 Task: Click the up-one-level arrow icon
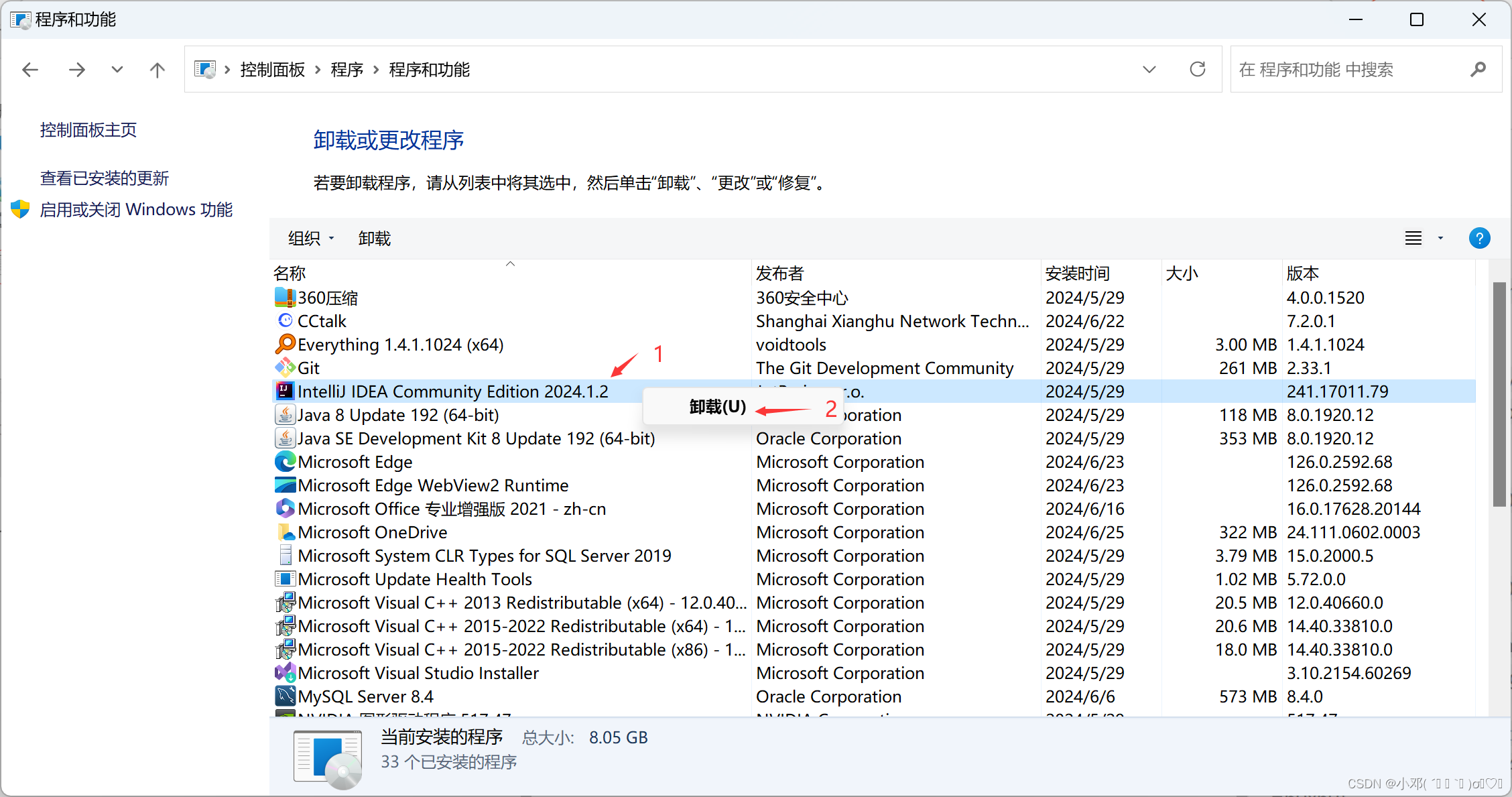click(157, 70)
